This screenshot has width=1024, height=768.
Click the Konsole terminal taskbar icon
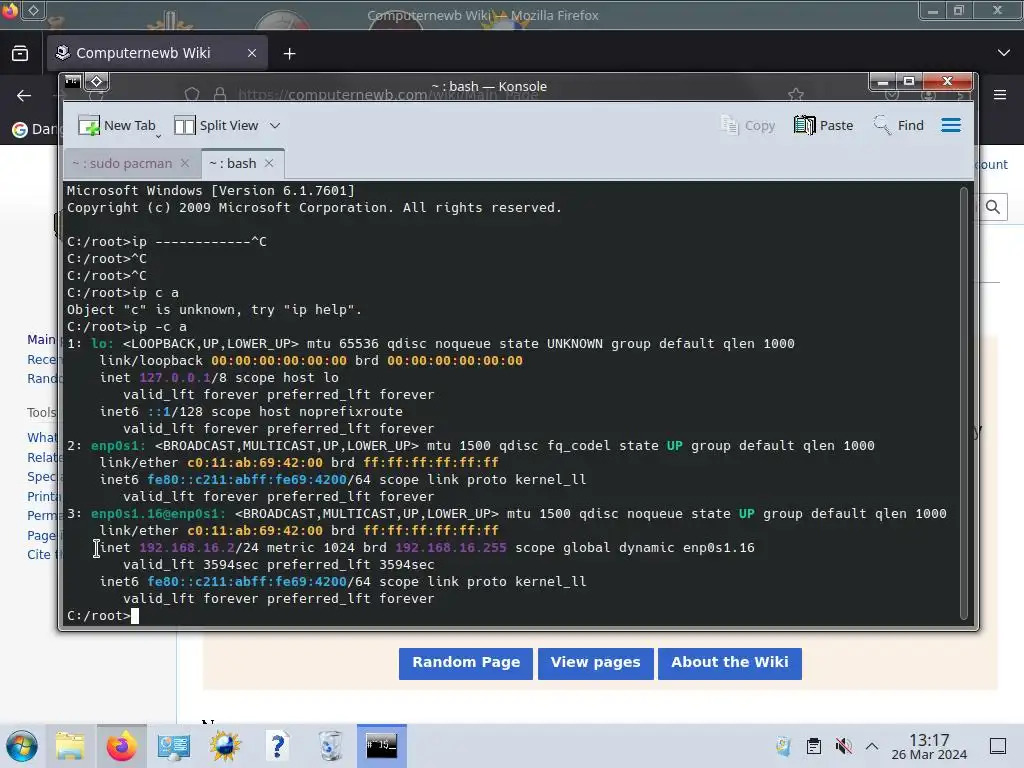(x=382, y=746)
